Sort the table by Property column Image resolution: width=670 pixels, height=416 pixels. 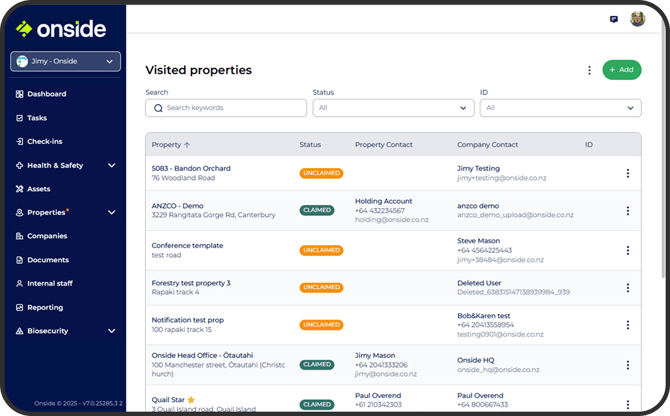point(171,145)
